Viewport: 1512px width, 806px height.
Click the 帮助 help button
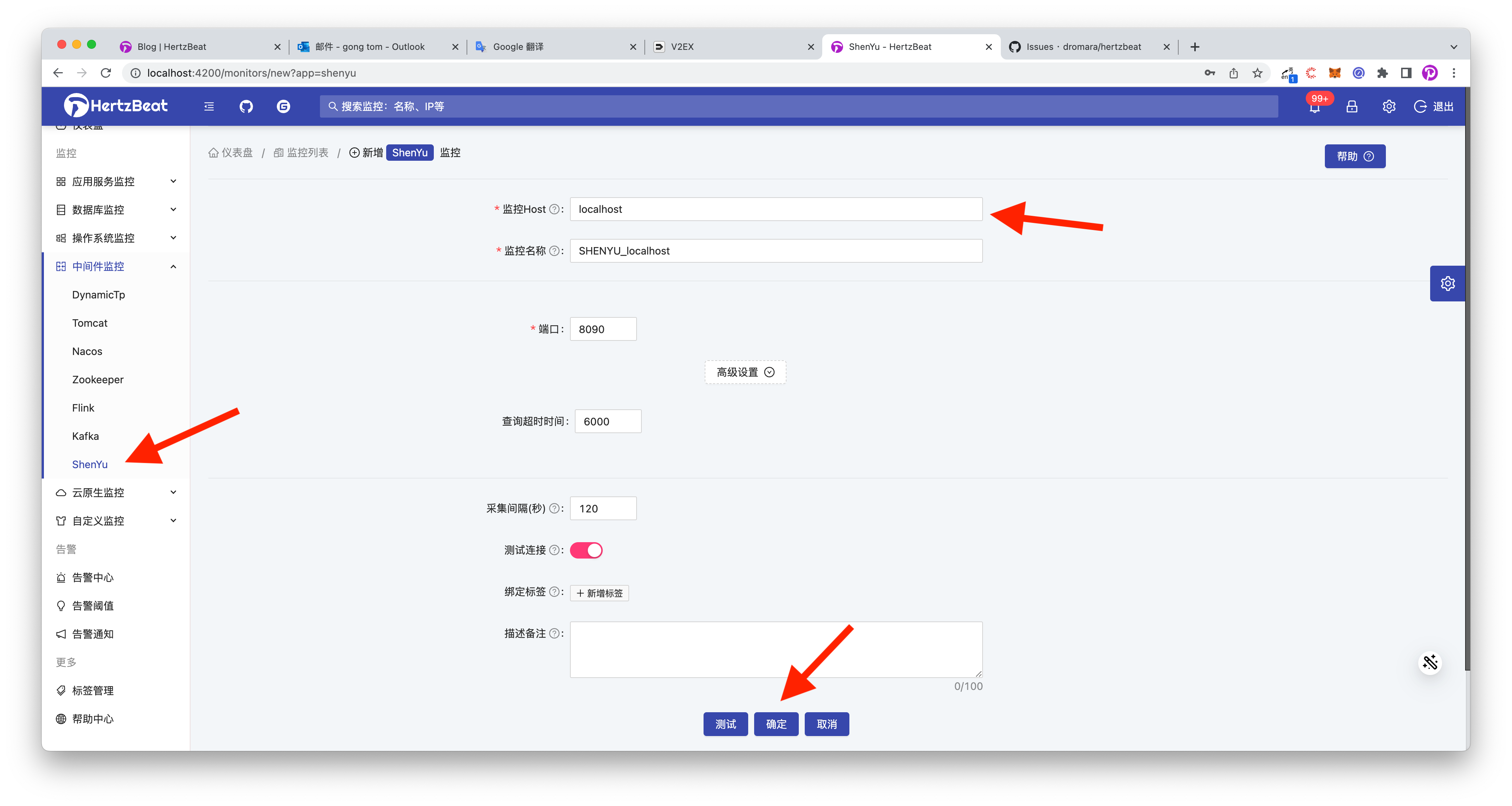tap(1355, 156)
